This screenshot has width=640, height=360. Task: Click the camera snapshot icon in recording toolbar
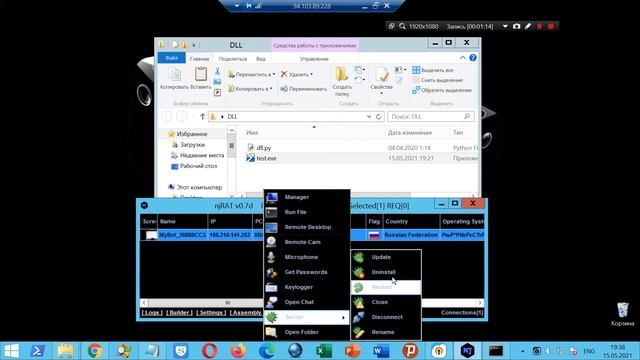tap(517, 26)
